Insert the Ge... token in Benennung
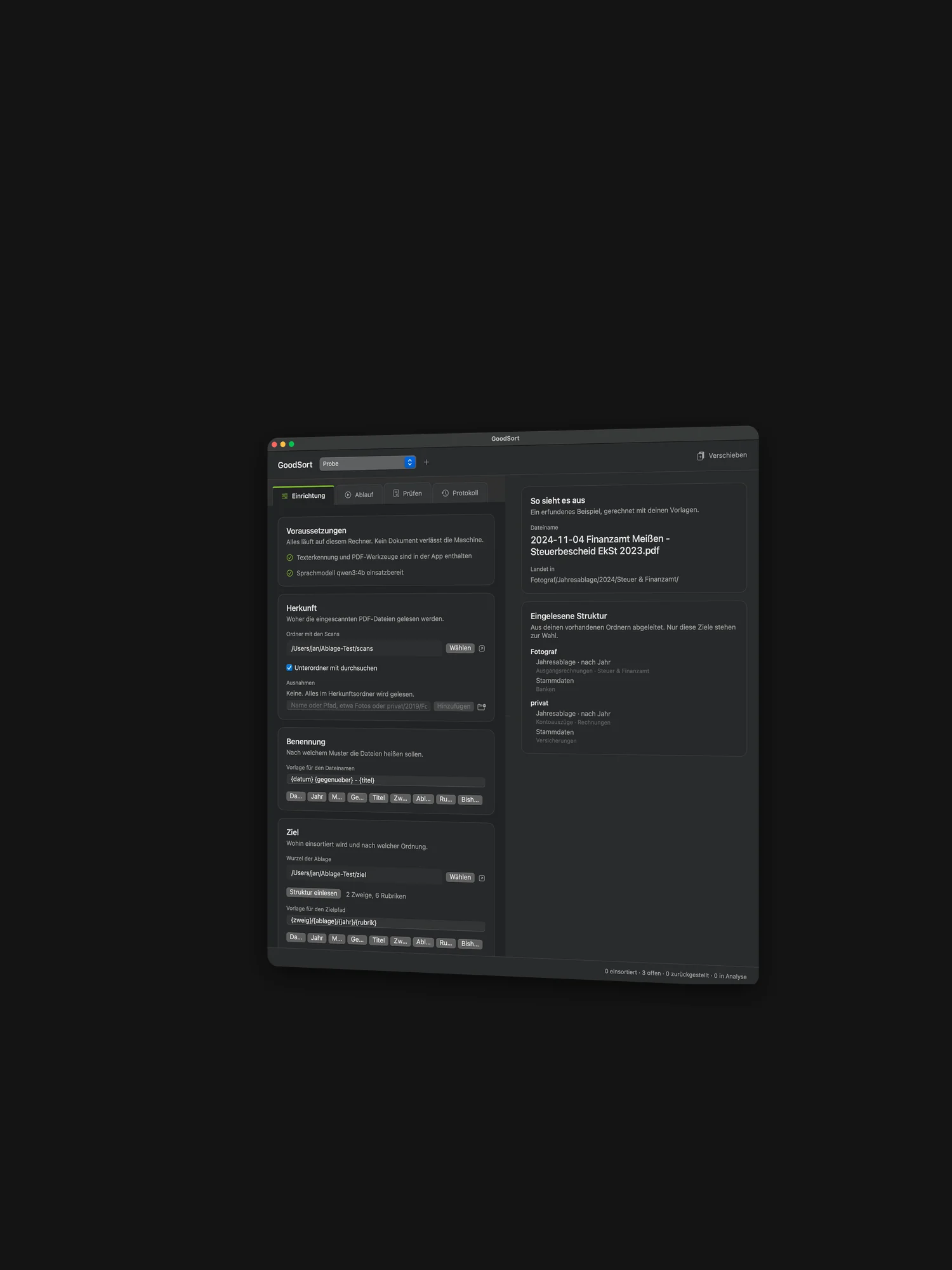Screen dimensions: 952x1270 click(357, 798)
